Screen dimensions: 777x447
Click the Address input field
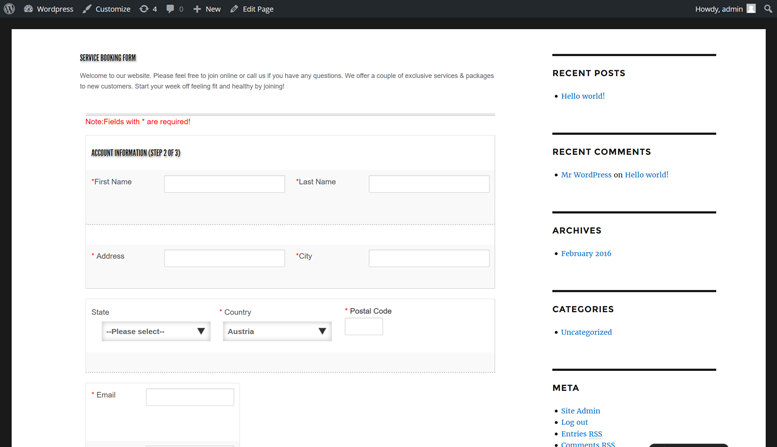click(x=224, y=258)
